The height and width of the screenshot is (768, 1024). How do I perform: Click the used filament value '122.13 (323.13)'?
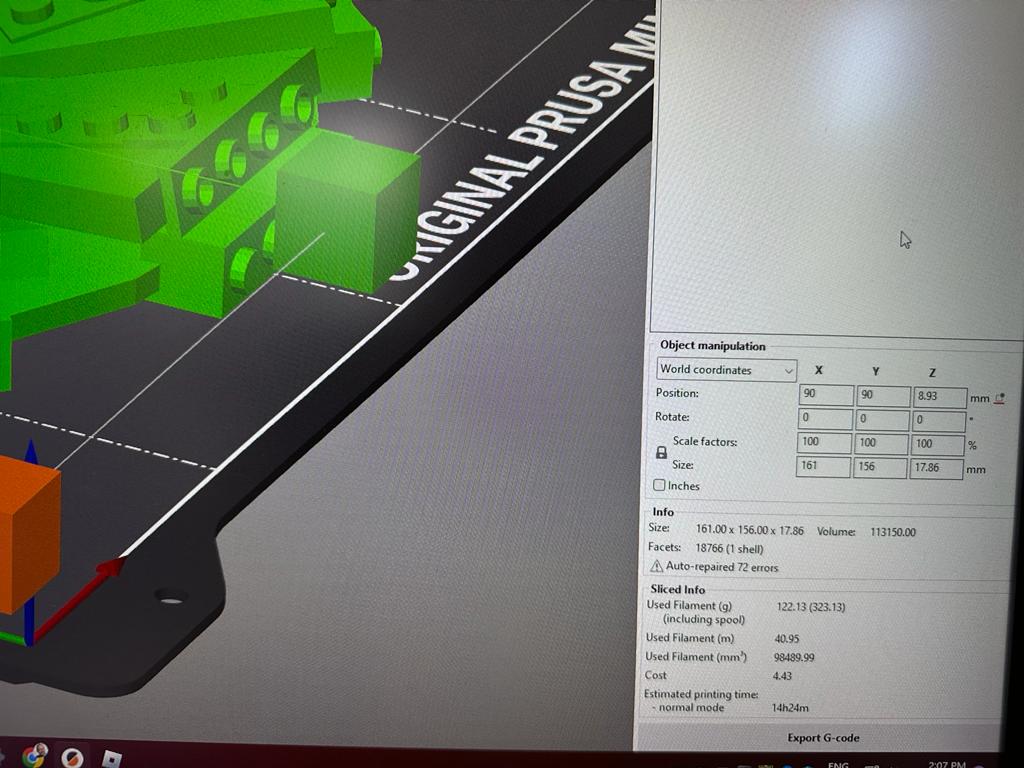pos(810,607)
